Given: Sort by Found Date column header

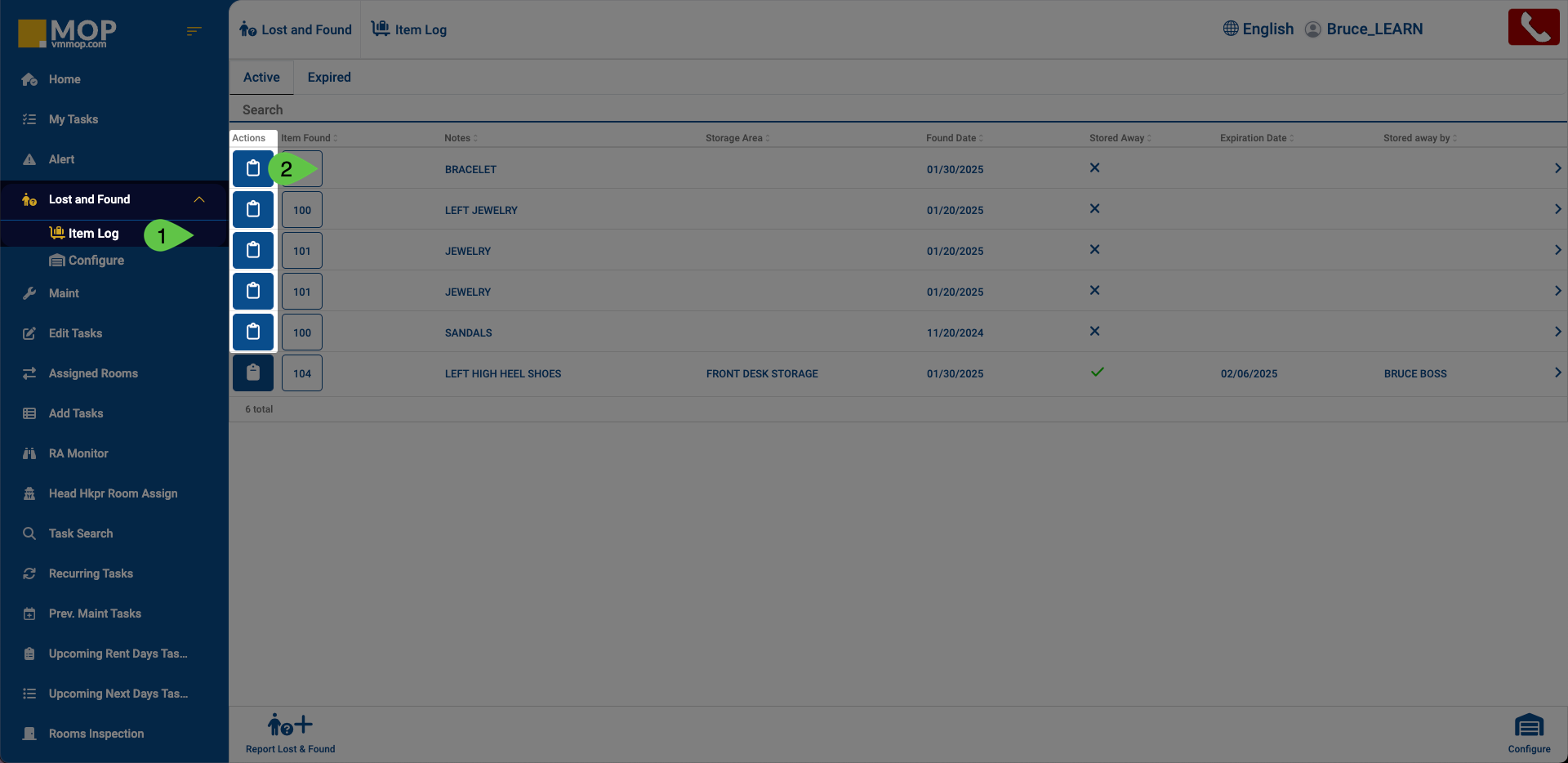Looking at the screenshot, I should (x=951, y=138).
